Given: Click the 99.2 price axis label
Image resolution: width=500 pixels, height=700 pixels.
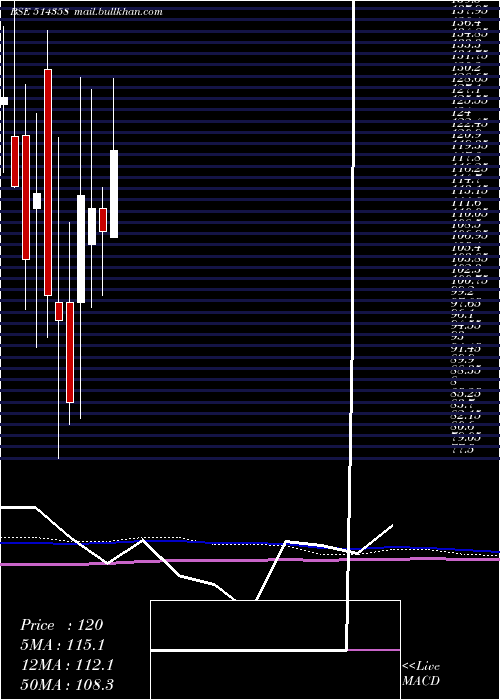Looking at the screenshot, I should tap(464, 293).
